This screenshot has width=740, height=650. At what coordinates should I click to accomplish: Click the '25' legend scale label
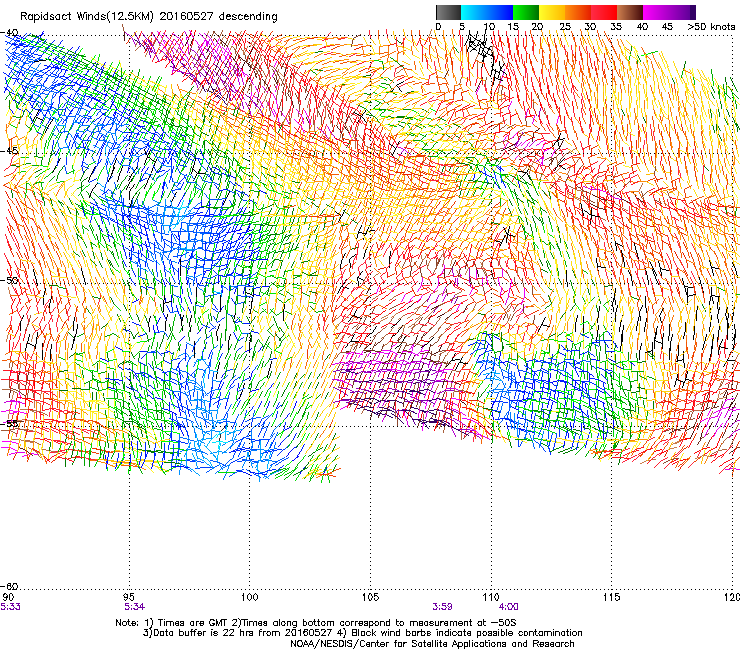[x=565, y=27]
